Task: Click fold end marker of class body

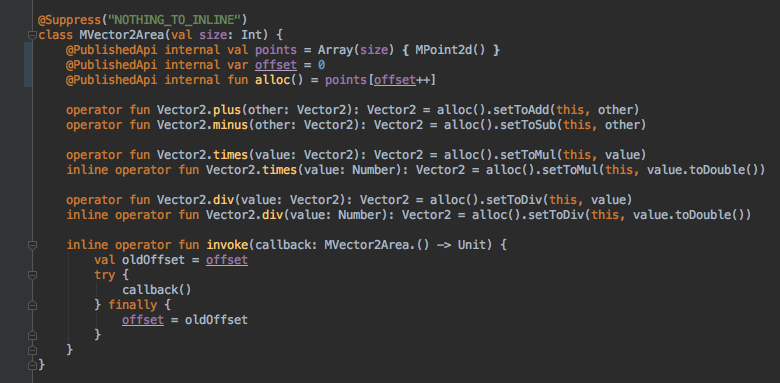Action: pyautogui.click(x=32, y=365)
